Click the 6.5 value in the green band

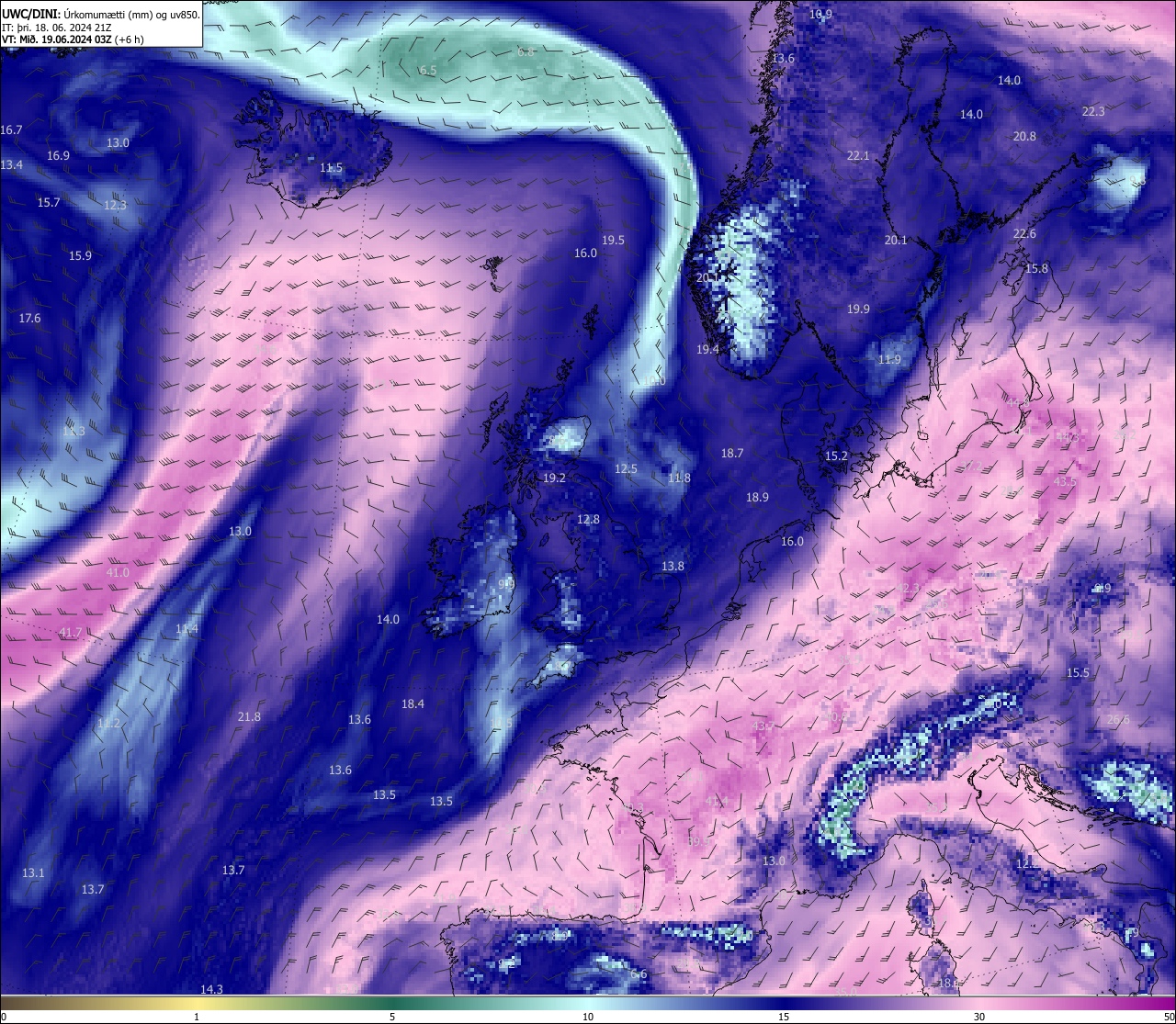click(x=428, y=70)
